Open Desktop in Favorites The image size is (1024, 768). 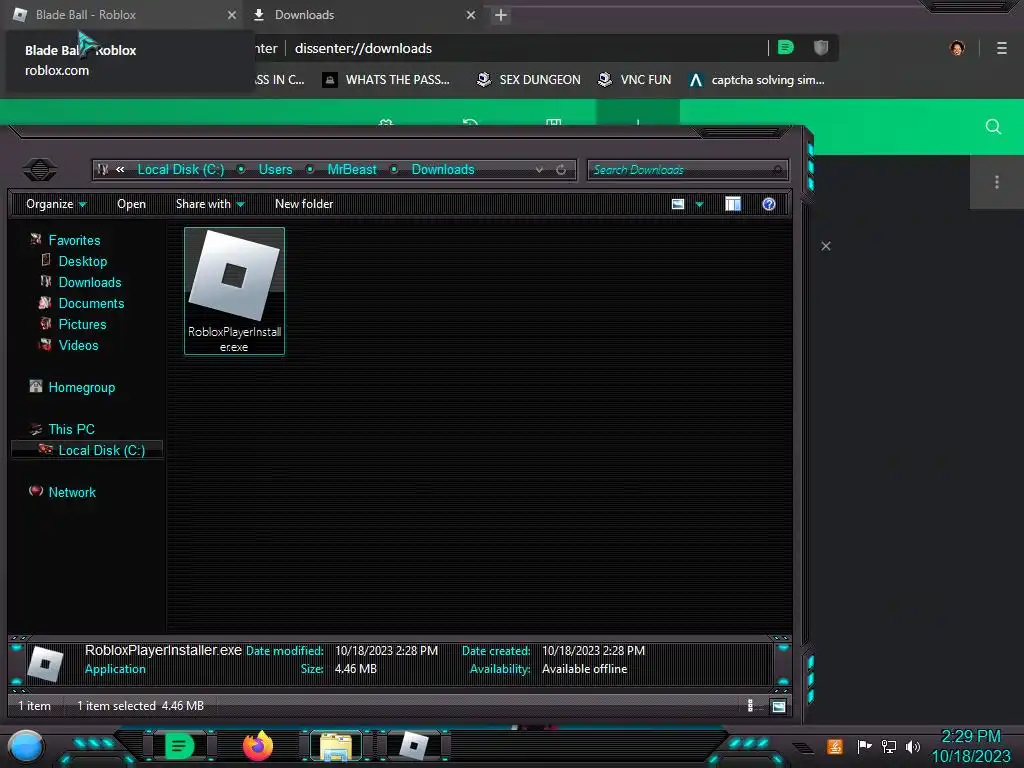(82, 261)
